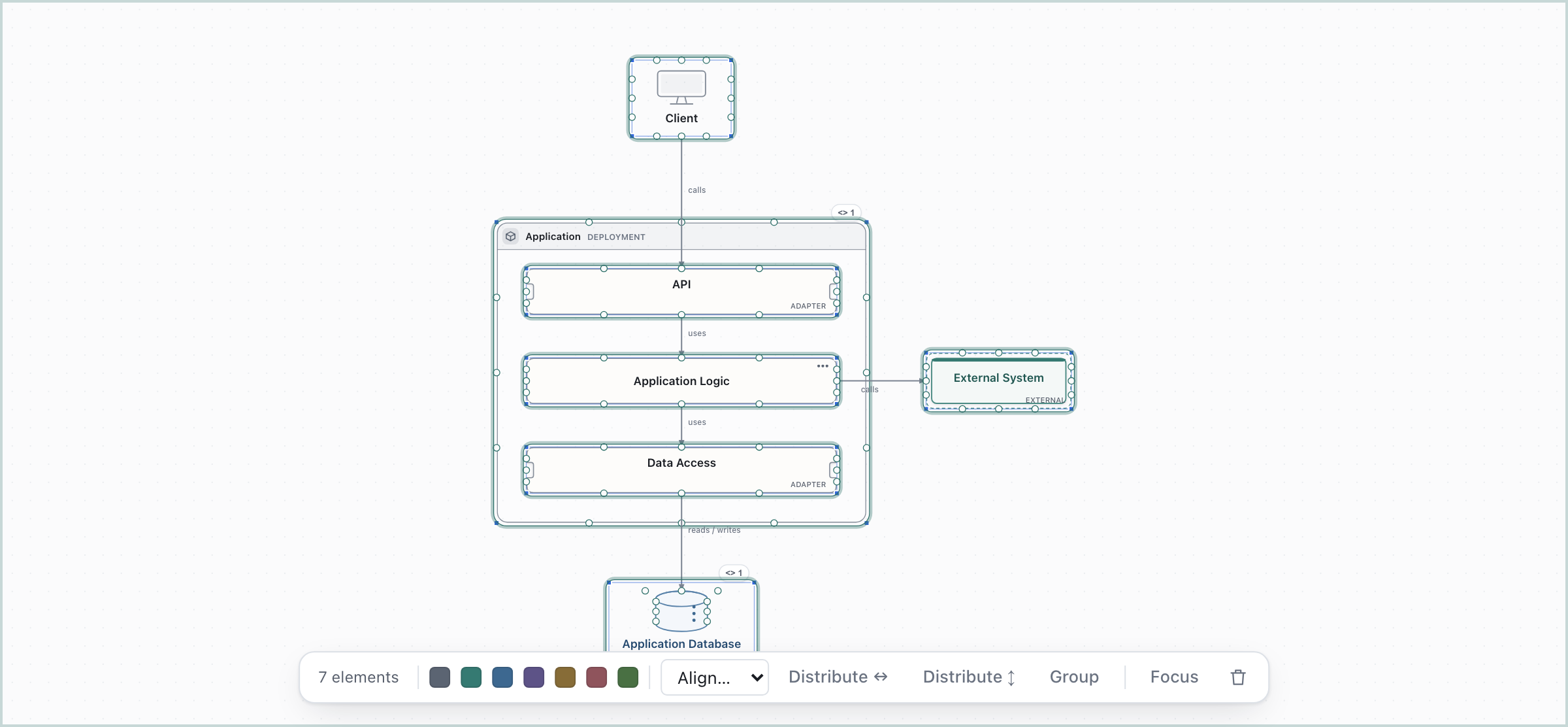Click the "7 elements" selection count text
The image size is (1568, 727).
358,677
